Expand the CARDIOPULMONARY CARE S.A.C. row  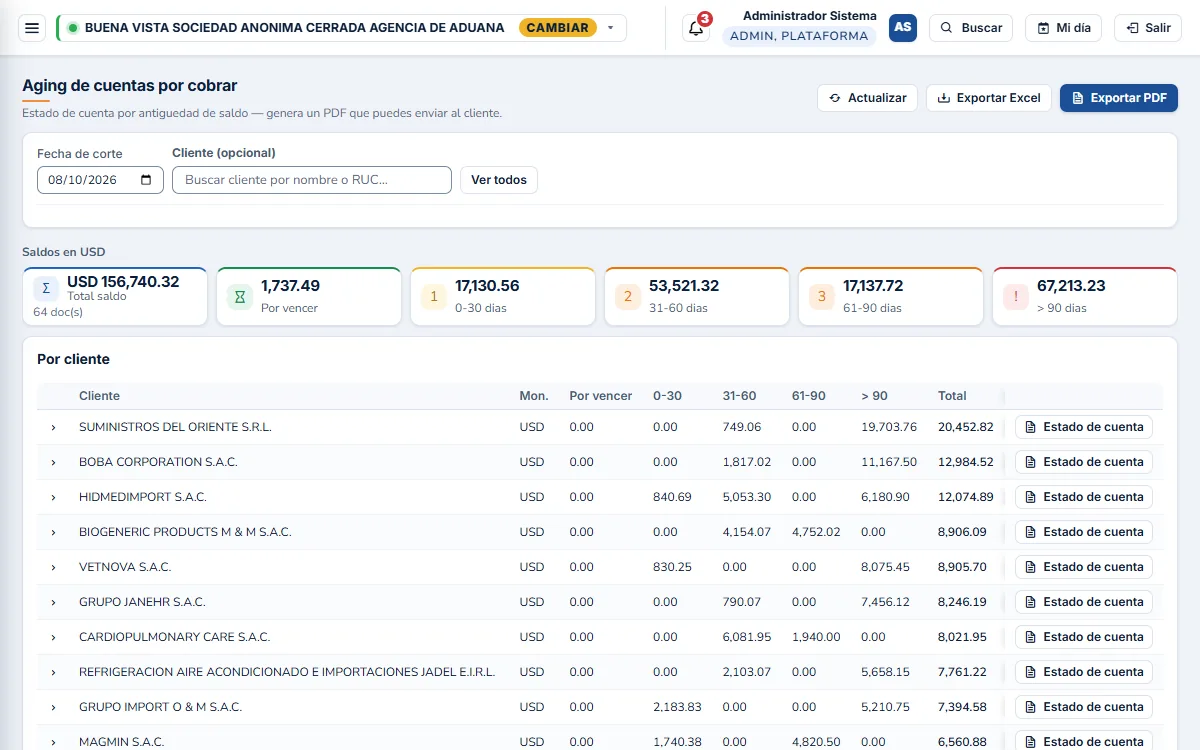(x=53, y=637)
